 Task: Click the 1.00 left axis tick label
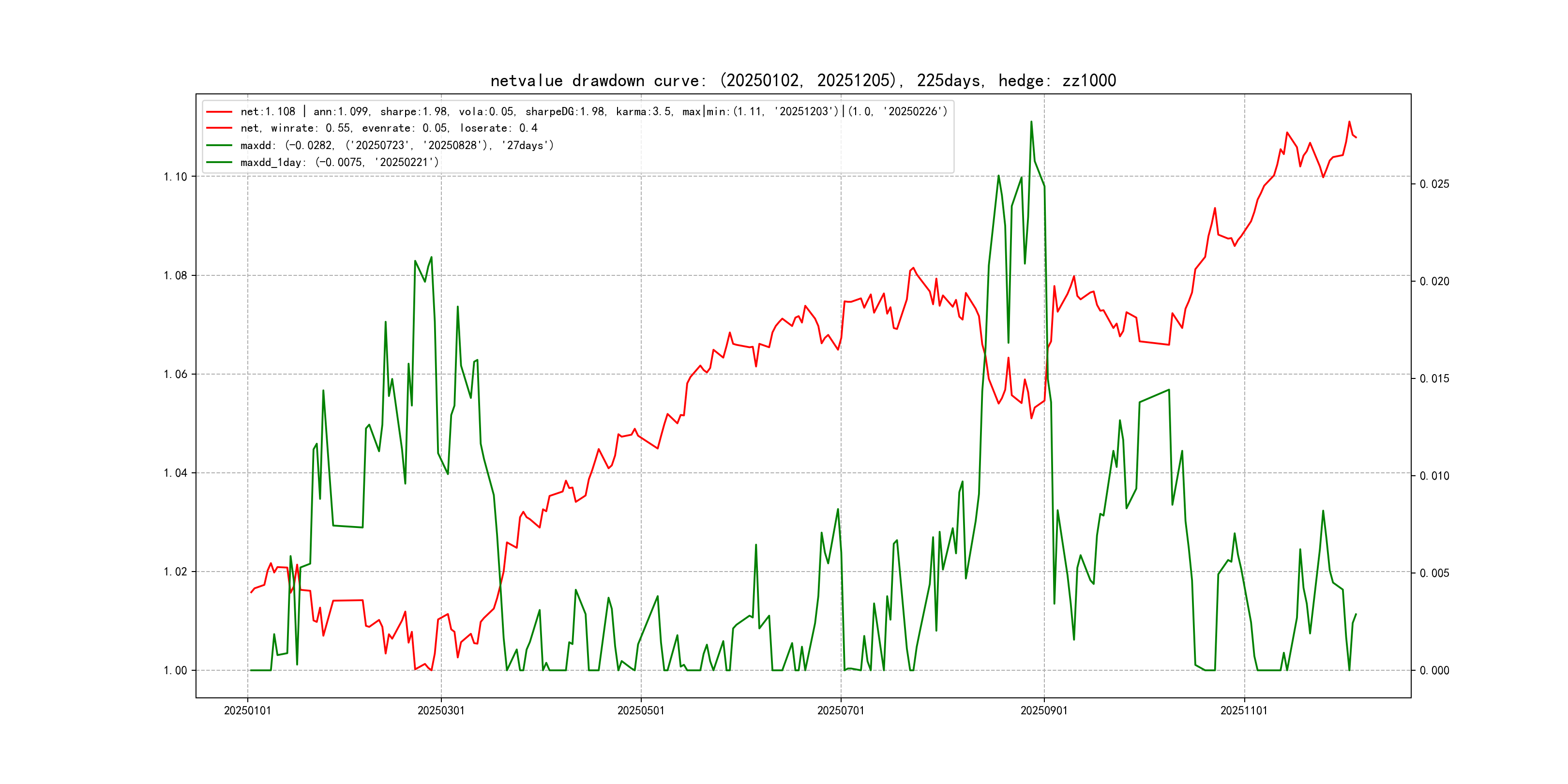(x=175, y=670)
